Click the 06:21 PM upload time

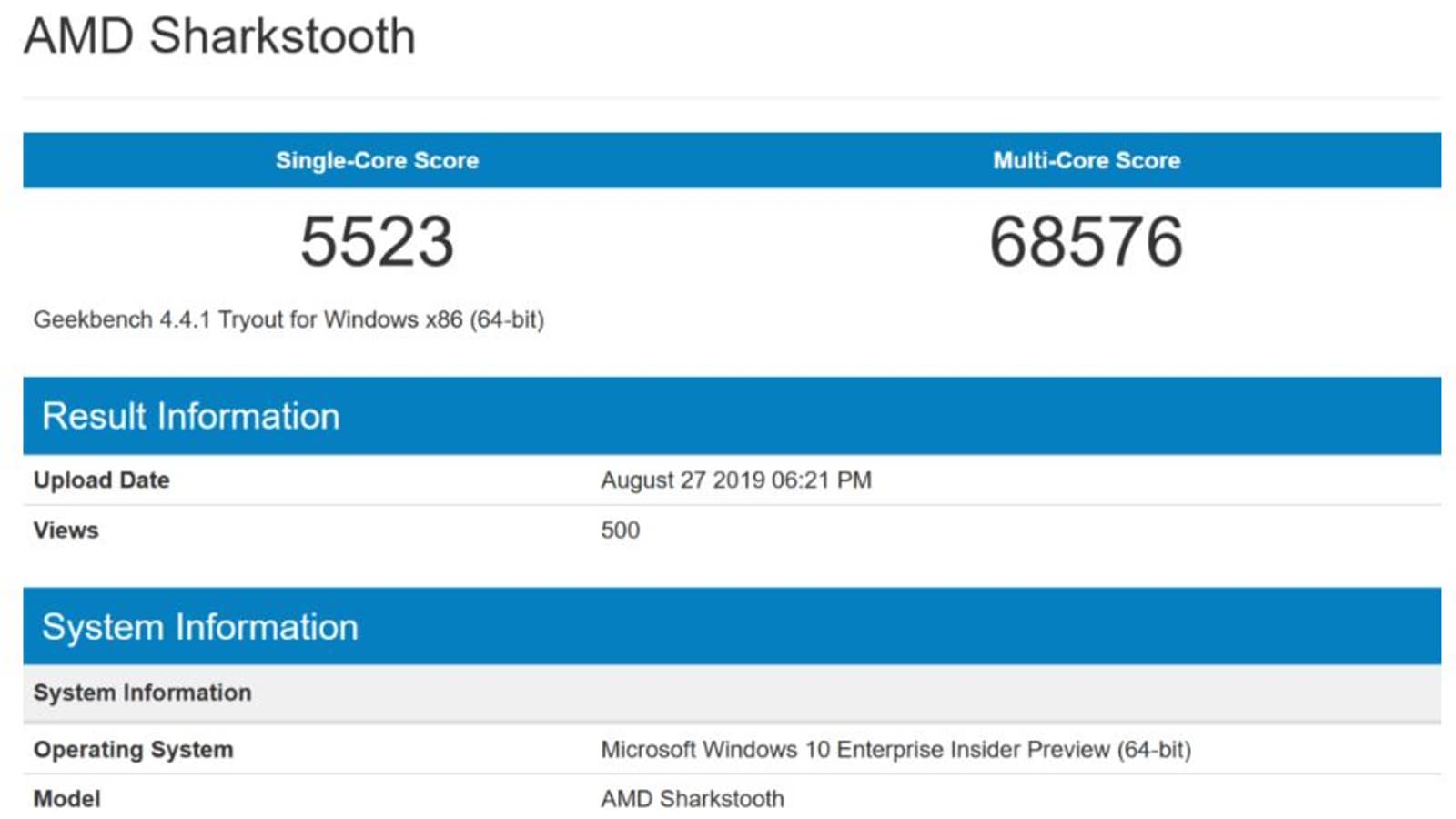coord(821,480)
